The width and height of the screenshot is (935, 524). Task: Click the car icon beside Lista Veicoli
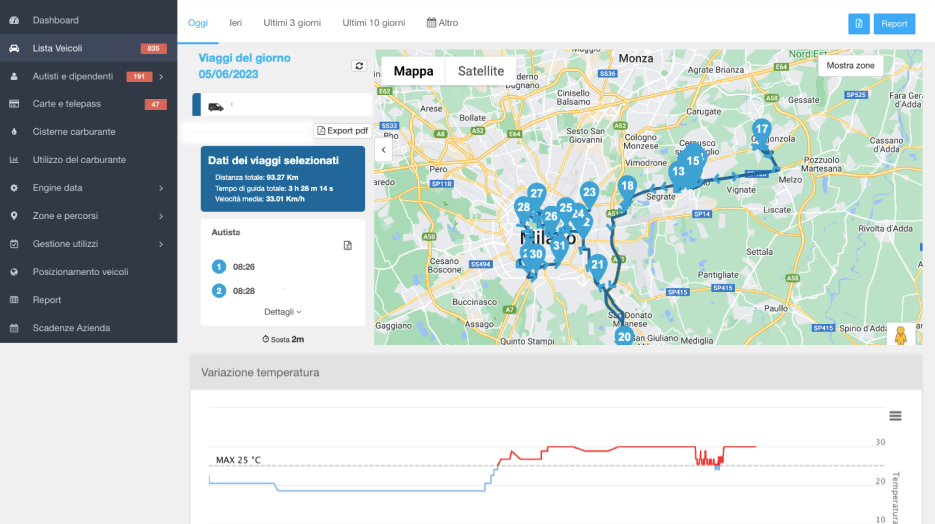coord(14,48)
